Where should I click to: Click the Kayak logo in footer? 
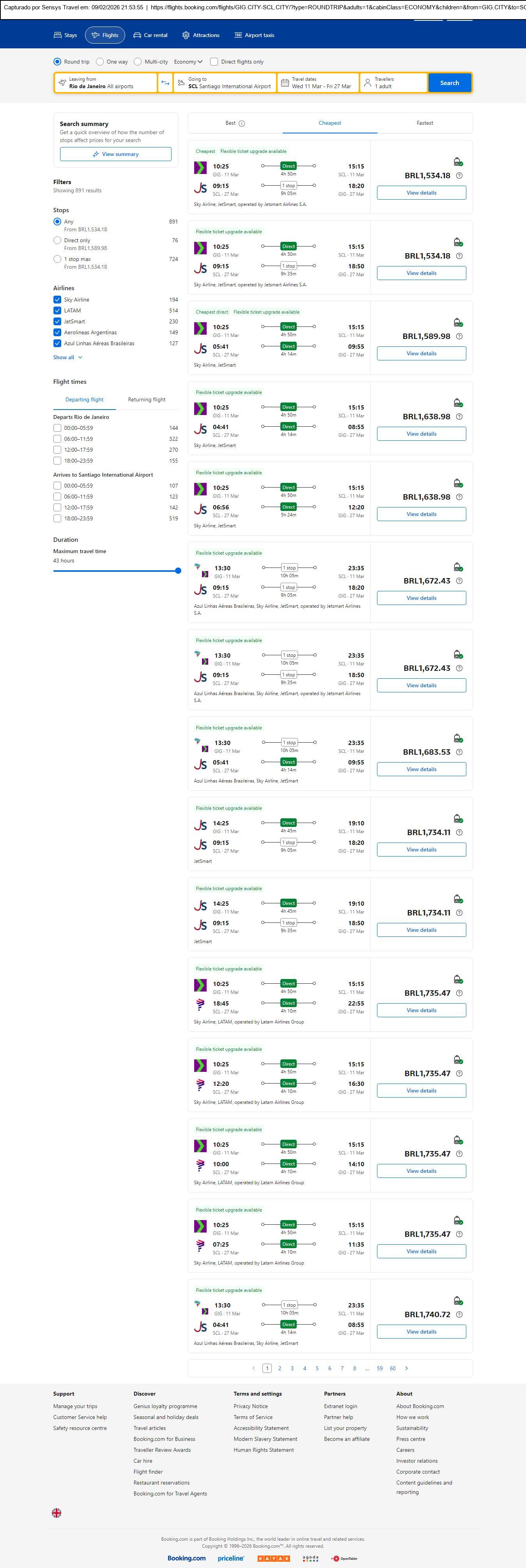point(273,1557)
